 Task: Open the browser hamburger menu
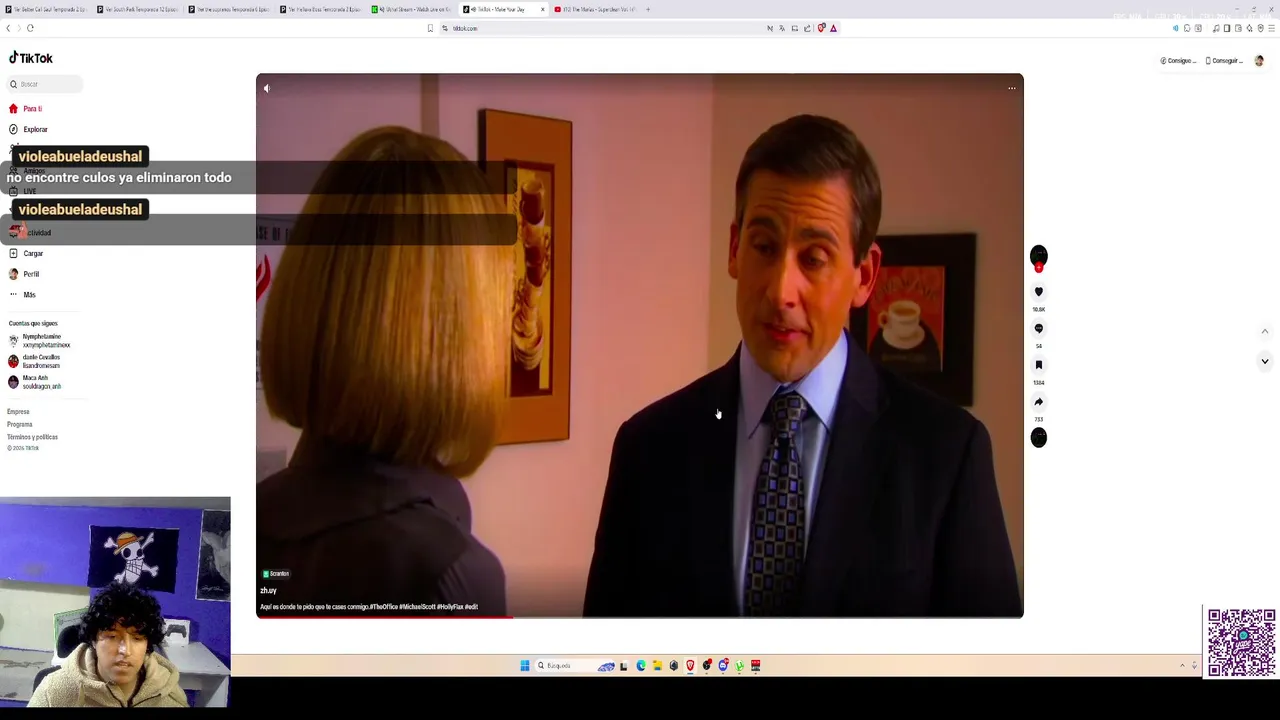[1272, 28]
